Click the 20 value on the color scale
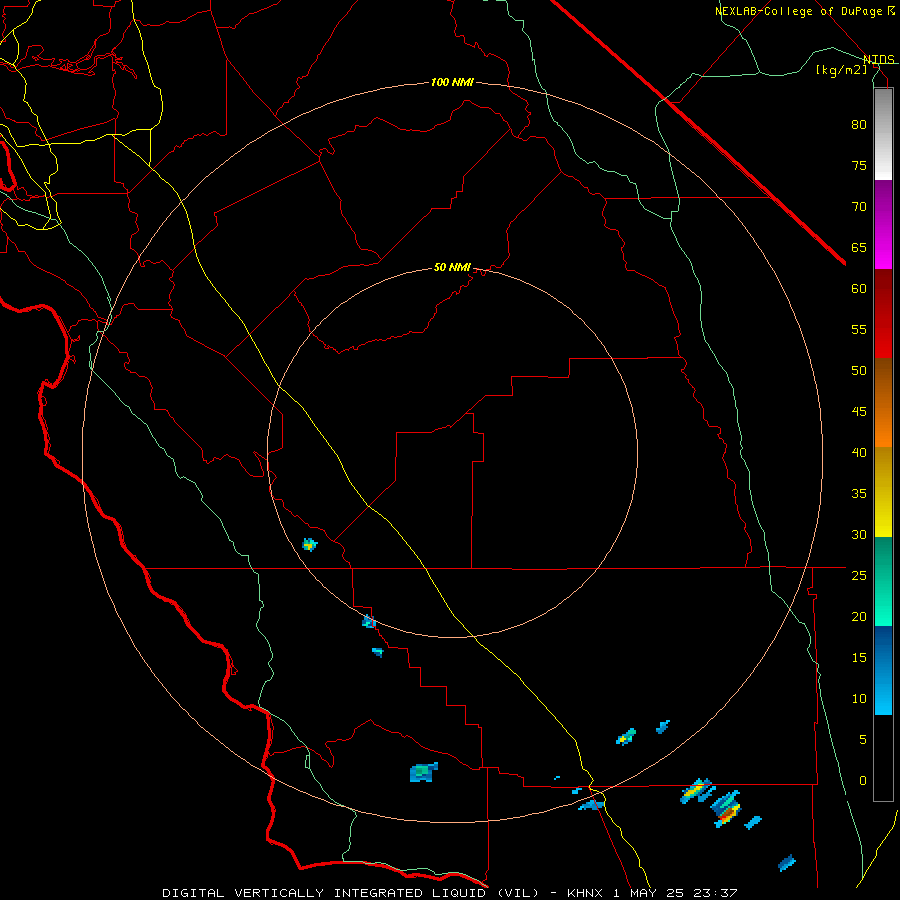The height and width of the screenshot is (900, 900). pyautogui.click(x=859, y=616)
